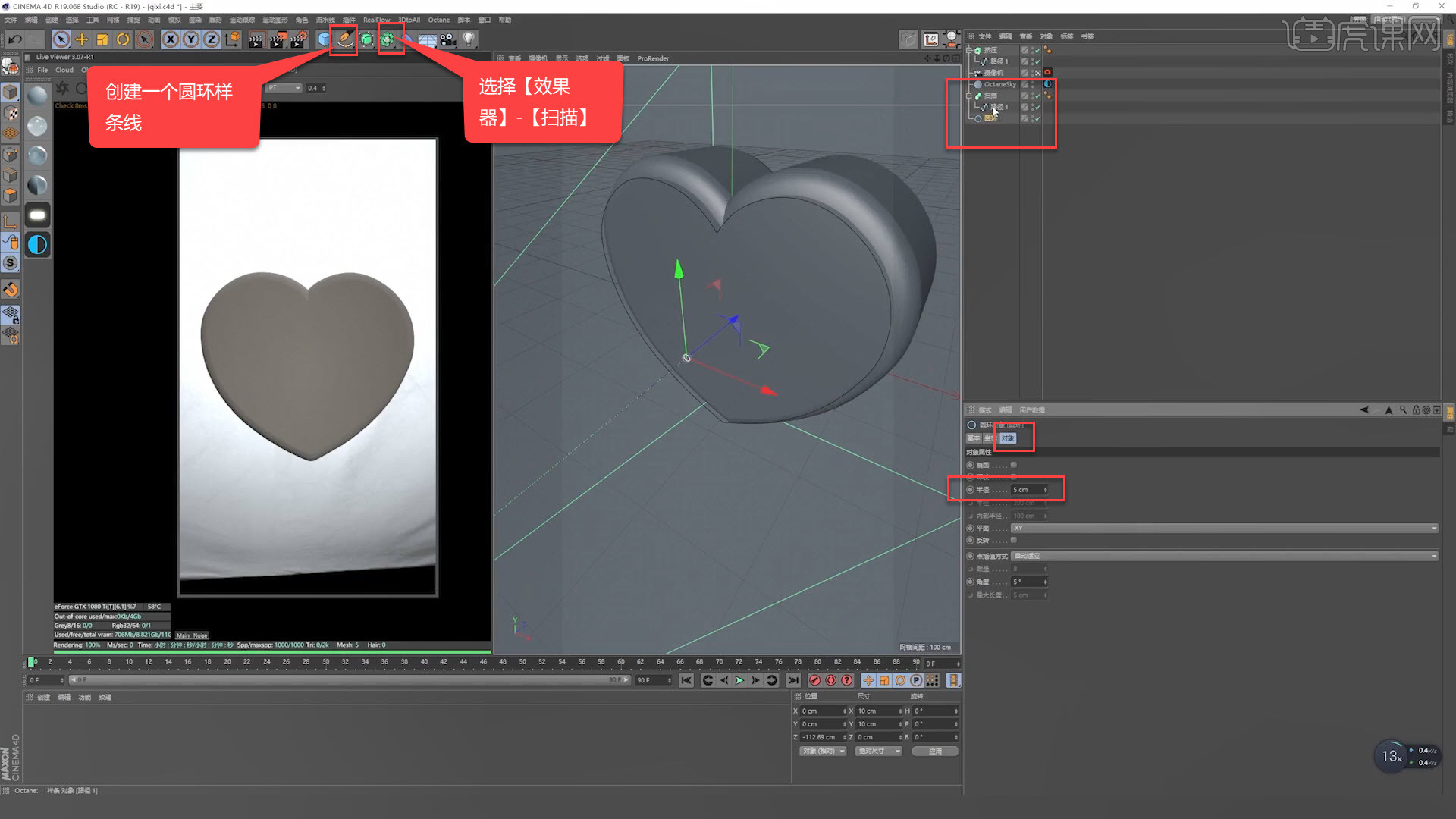Switch to Basic tab in attributes
The image size is (1456, 819).
click(973, 438)
